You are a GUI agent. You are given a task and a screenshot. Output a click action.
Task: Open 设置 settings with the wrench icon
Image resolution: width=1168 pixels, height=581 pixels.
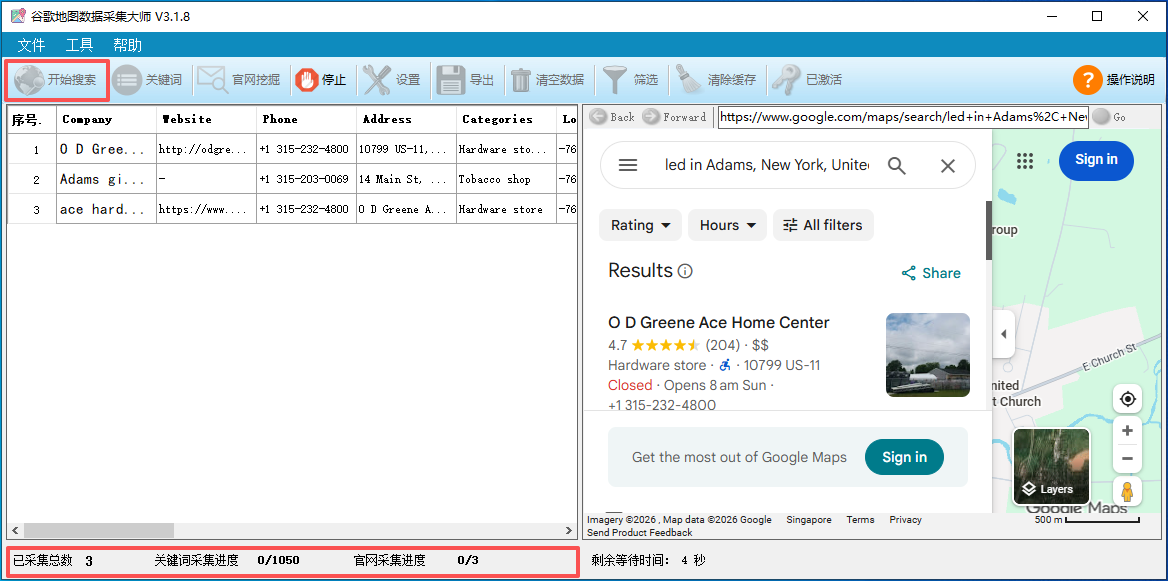(377, 80)
